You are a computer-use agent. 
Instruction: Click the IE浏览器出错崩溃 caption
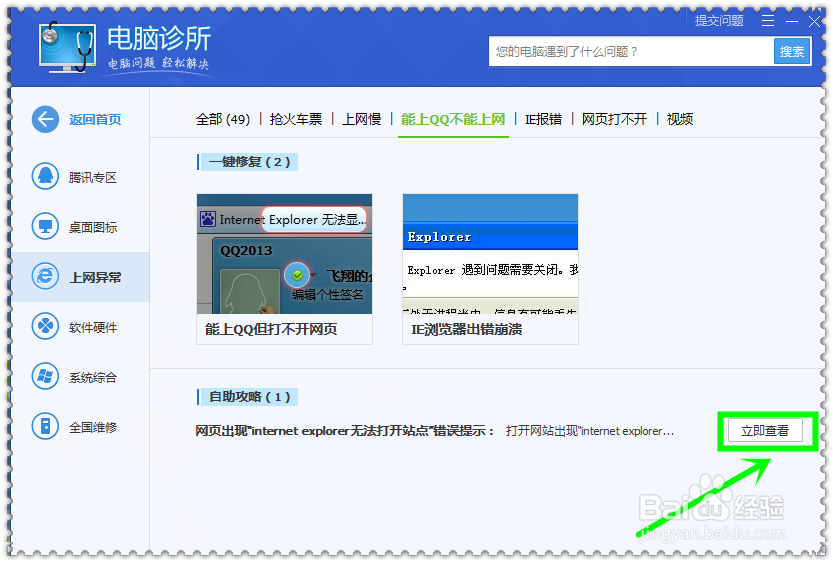coord(466,329)
